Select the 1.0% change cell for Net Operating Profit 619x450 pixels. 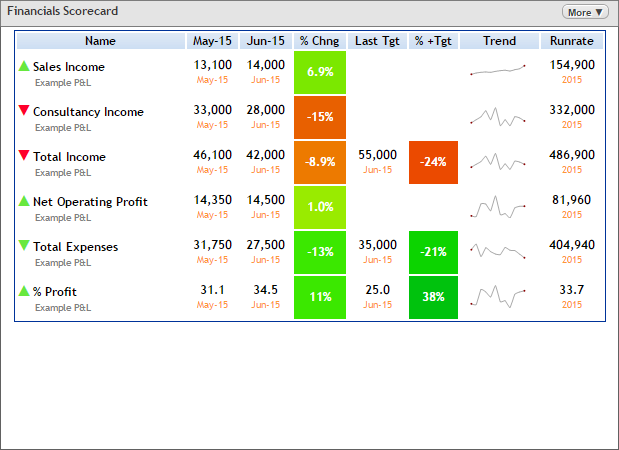(320, 207)
